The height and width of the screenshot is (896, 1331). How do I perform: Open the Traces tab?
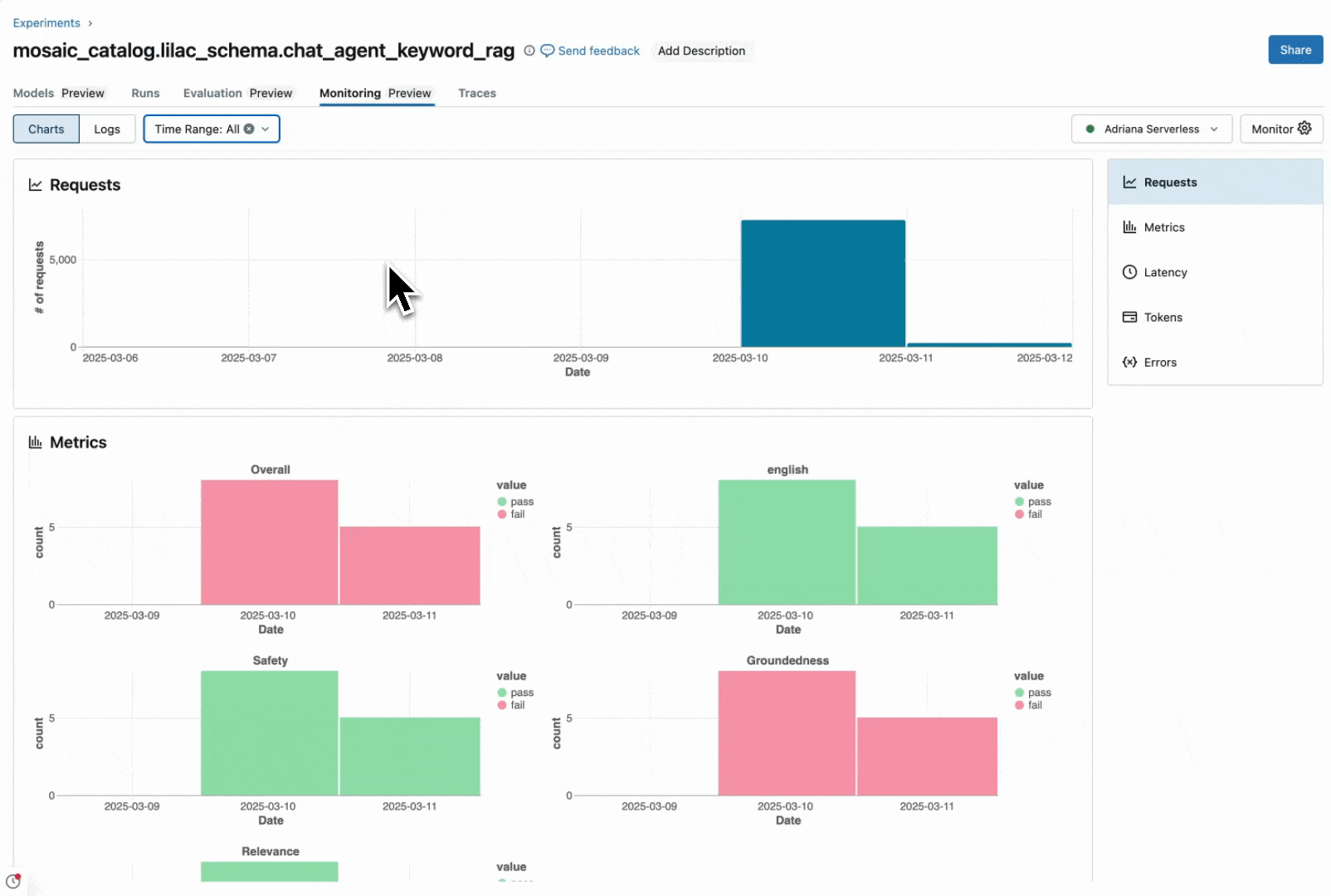coord(477,93)
